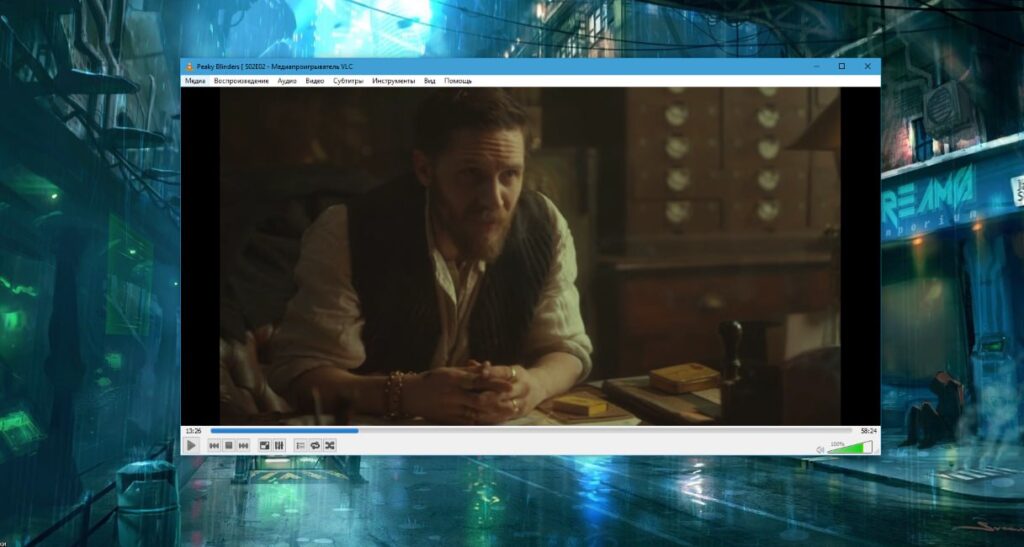
Task: Open the Медиа menu
Action: point(195,80)
